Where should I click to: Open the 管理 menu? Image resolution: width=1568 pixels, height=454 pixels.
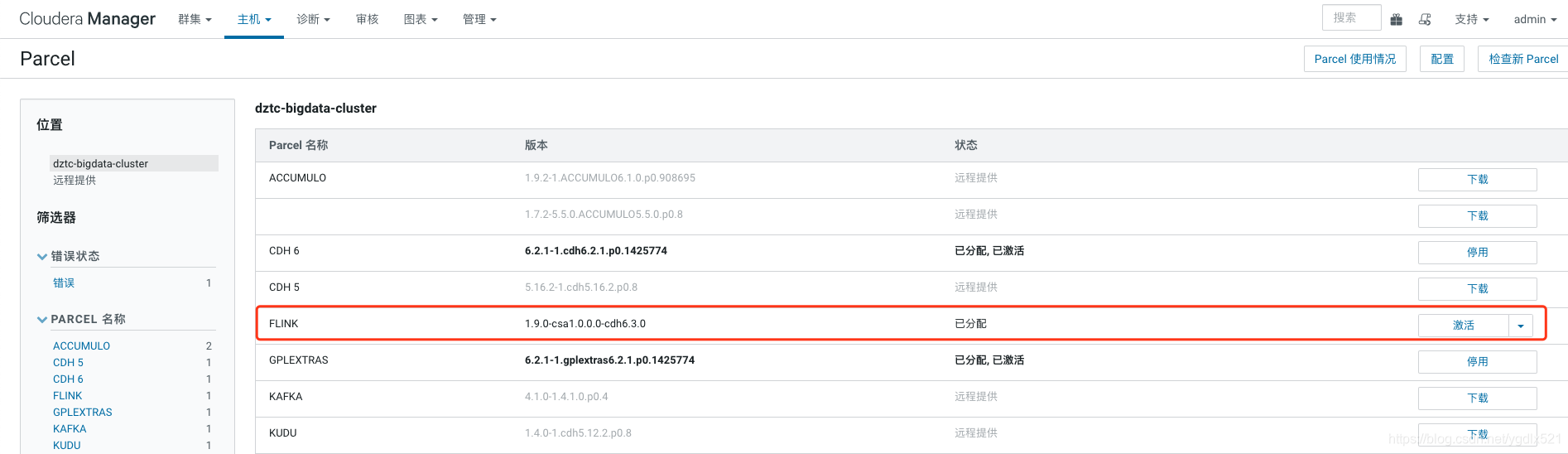pyautogui.click(x=479, y=19)
